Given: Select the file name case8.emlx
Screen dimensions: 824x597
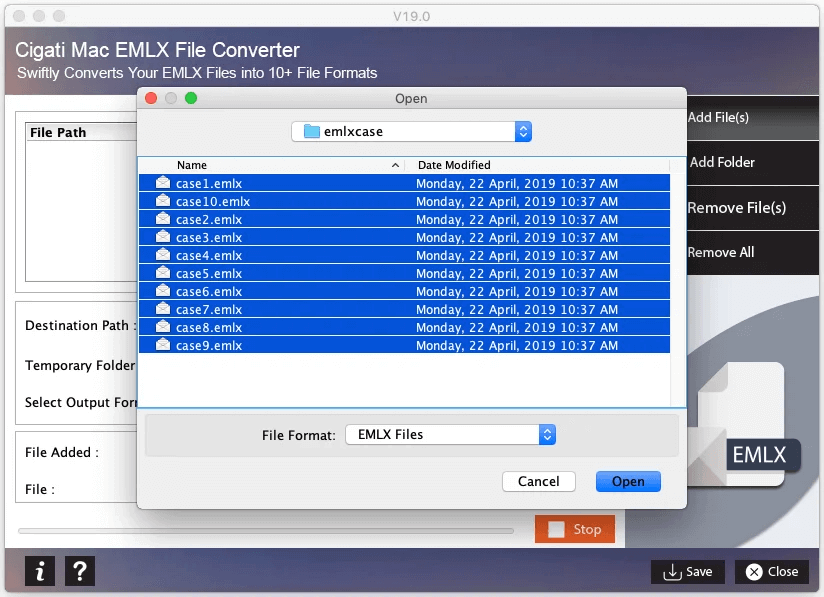Looking at the screenshot, I should click(x=209, y=327).
